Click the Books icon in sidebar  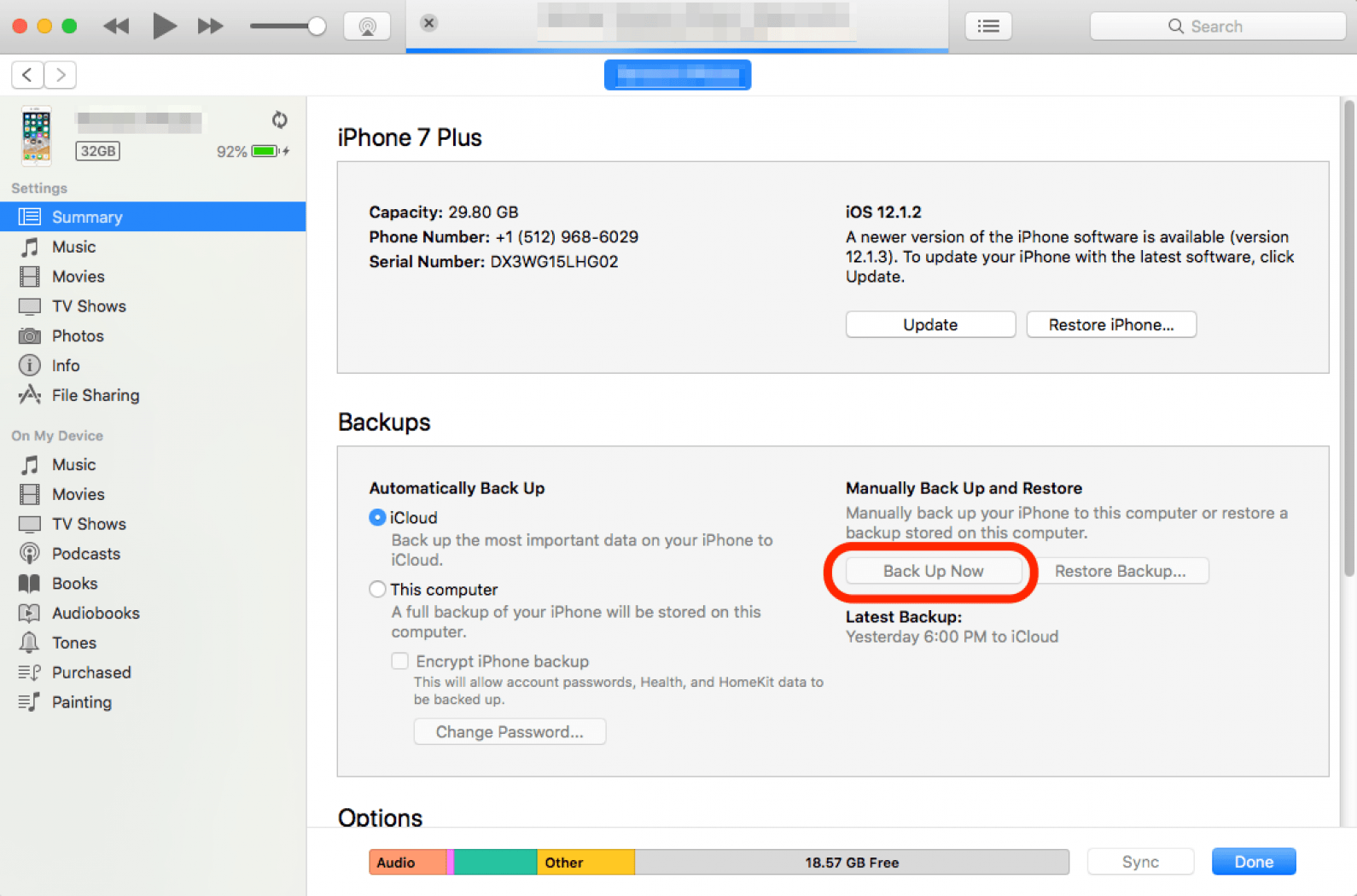click(30, 584)
